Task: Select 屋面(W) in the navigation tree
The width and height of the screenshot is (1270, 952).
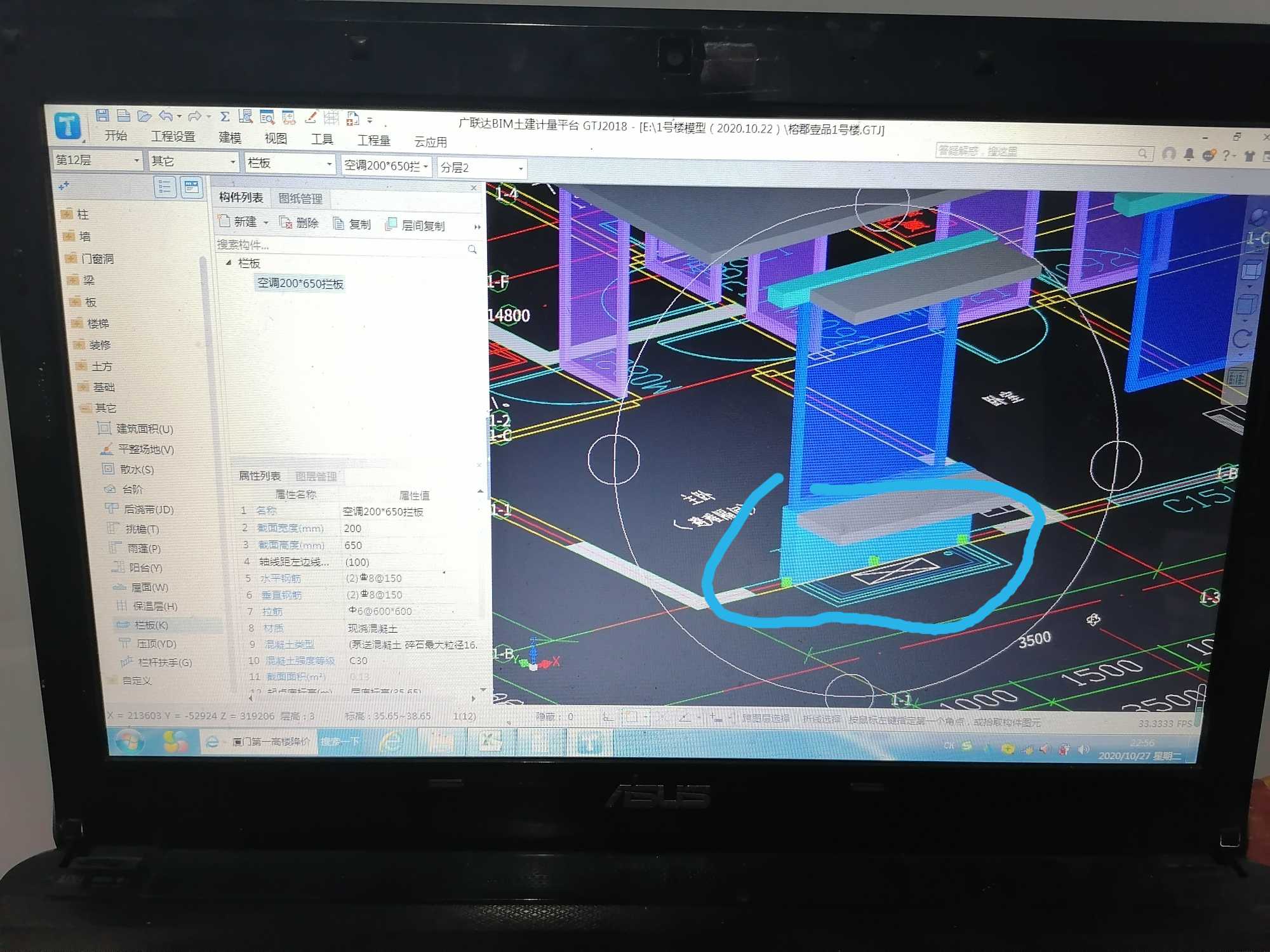Action: pyautogui.click(x=141, y=587)
